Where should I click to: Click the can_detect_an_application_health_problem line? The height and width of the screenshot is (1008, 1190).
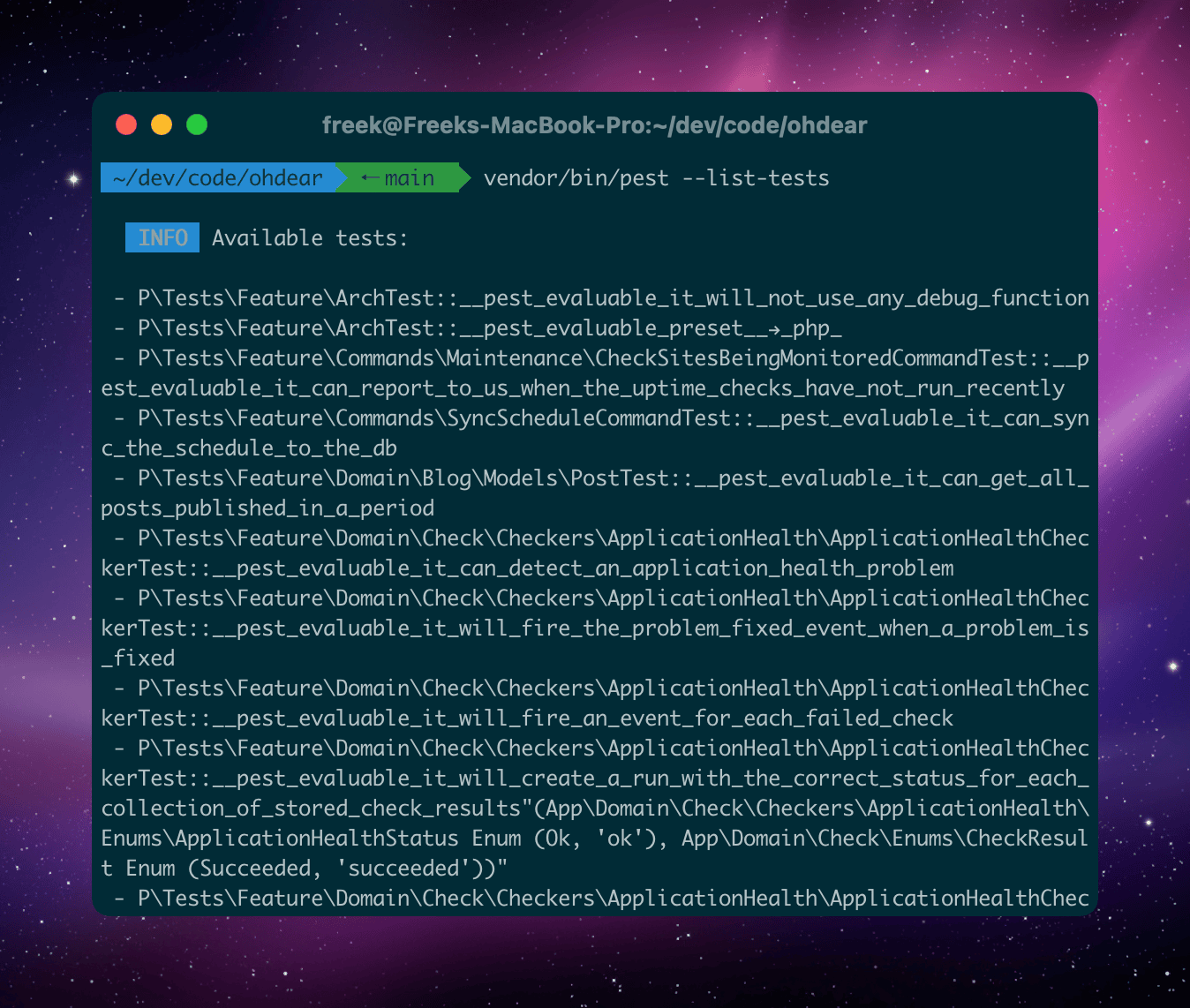pos(527,568)
